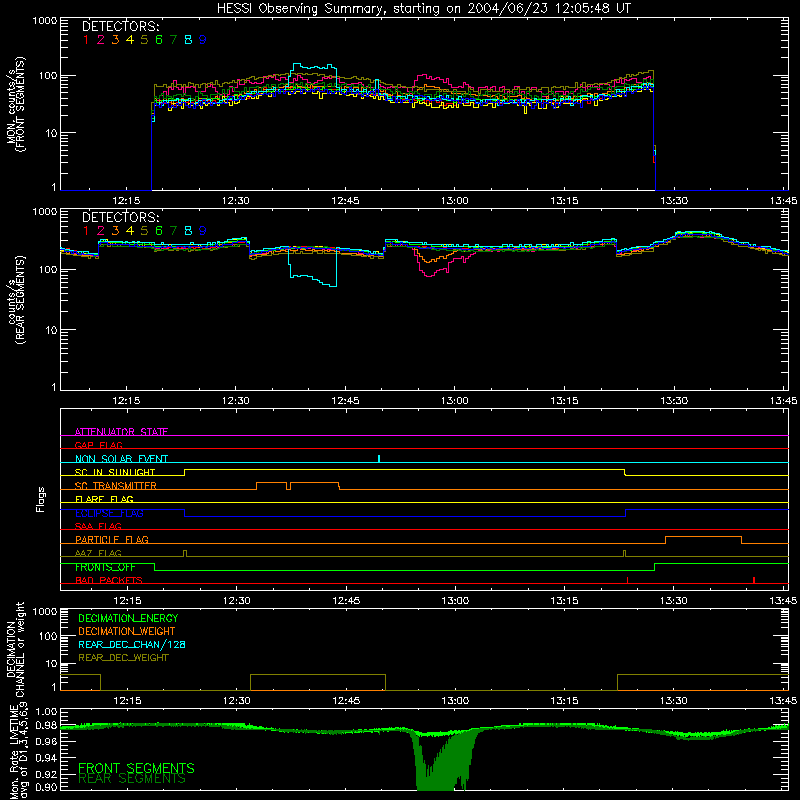Click the DECIMATION_ENERGY legend entry

click(x=128, y=618)
